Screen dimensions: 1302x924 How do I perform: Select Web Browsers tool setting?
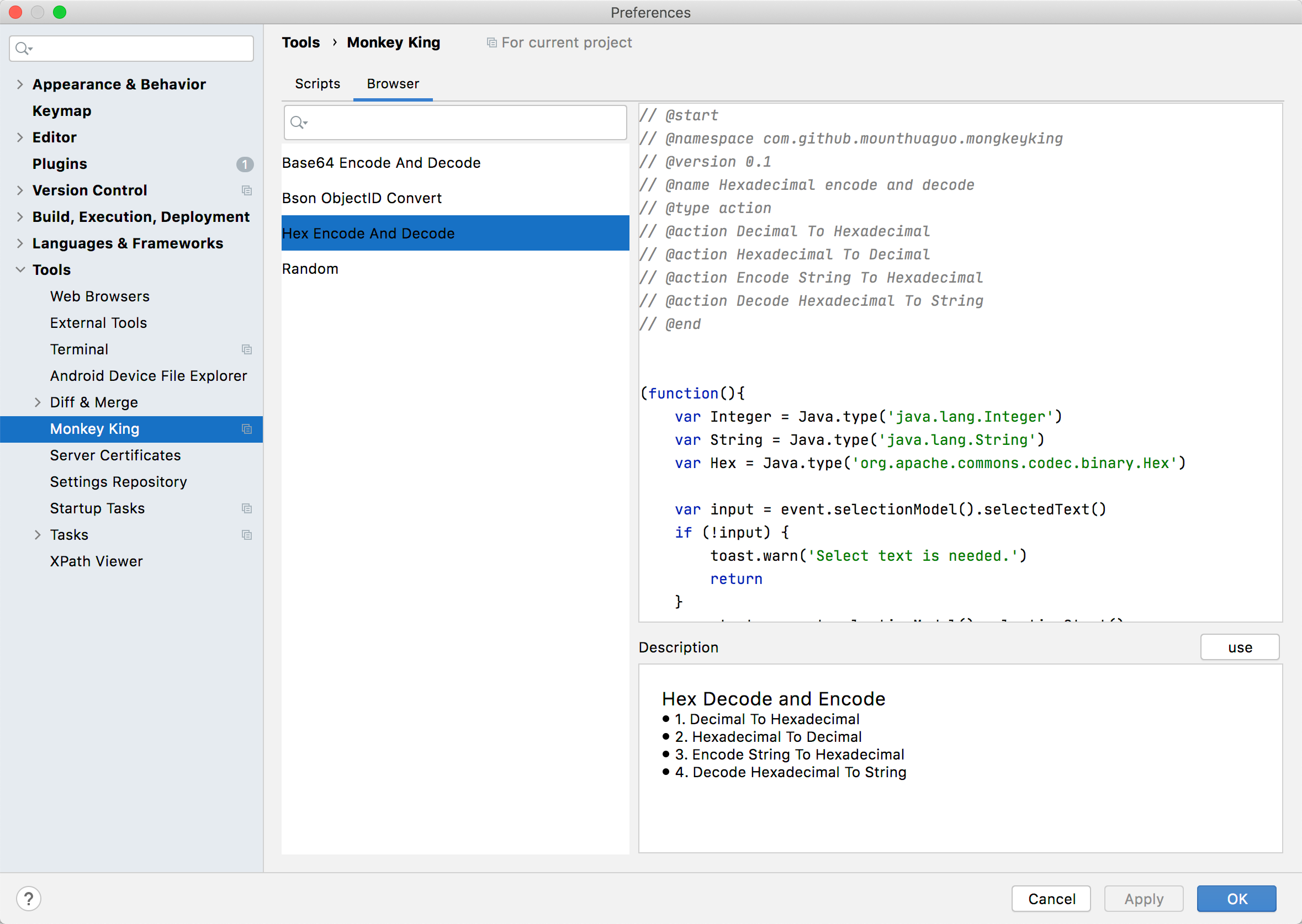(x=99, y=296)
